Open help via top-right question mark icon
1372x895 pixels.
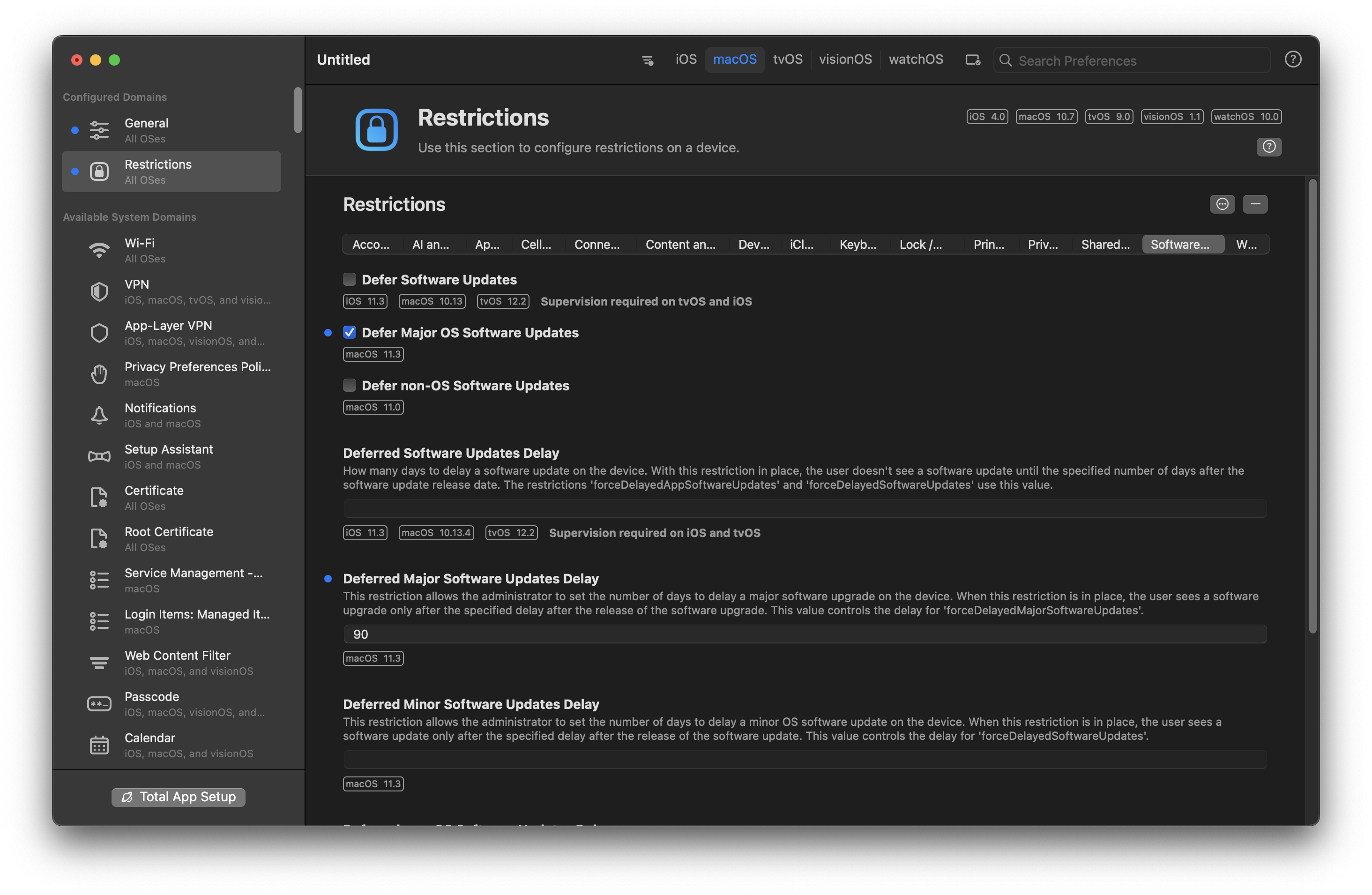(x=1292, y=60)
